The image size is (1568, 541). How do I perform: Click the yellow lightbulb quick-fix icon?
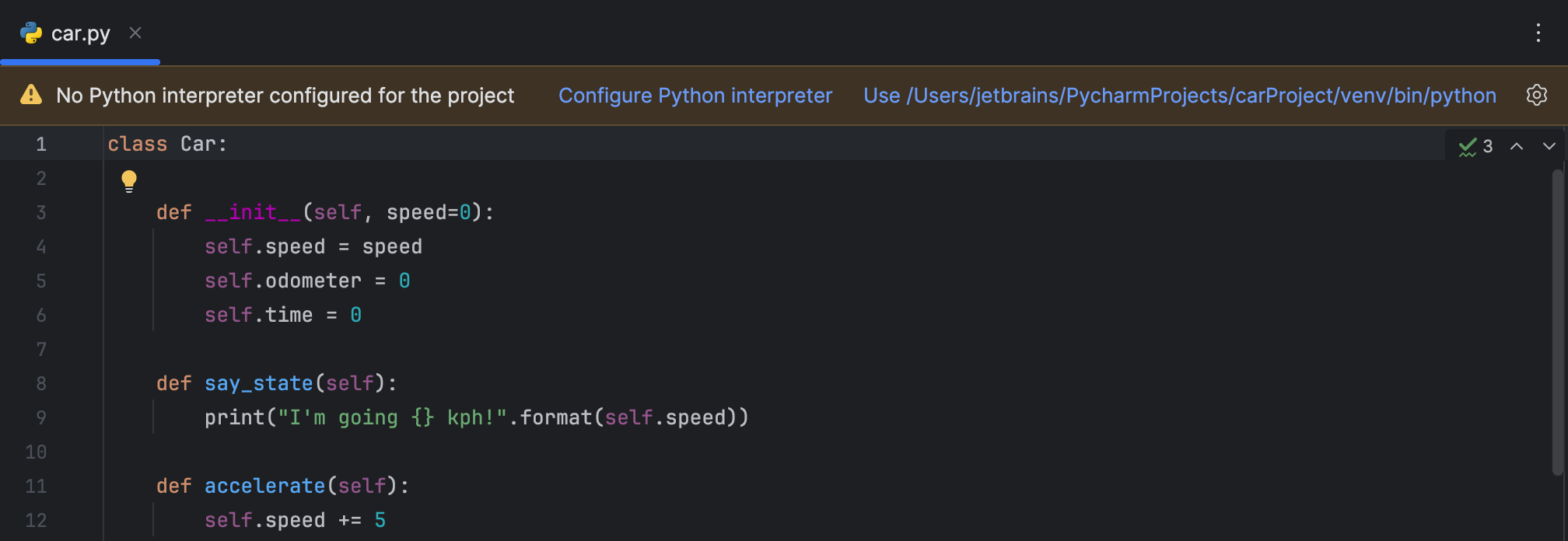129,180
